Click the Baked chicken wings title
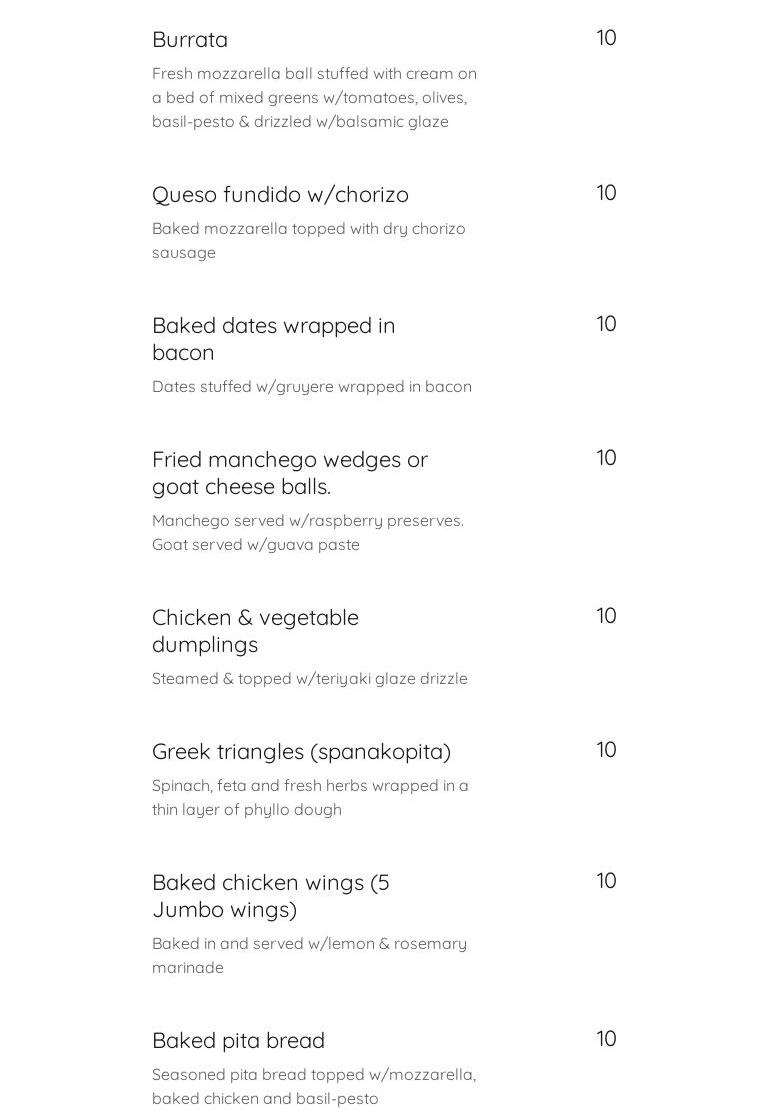 pyautogui.click(x=270, y=896)
